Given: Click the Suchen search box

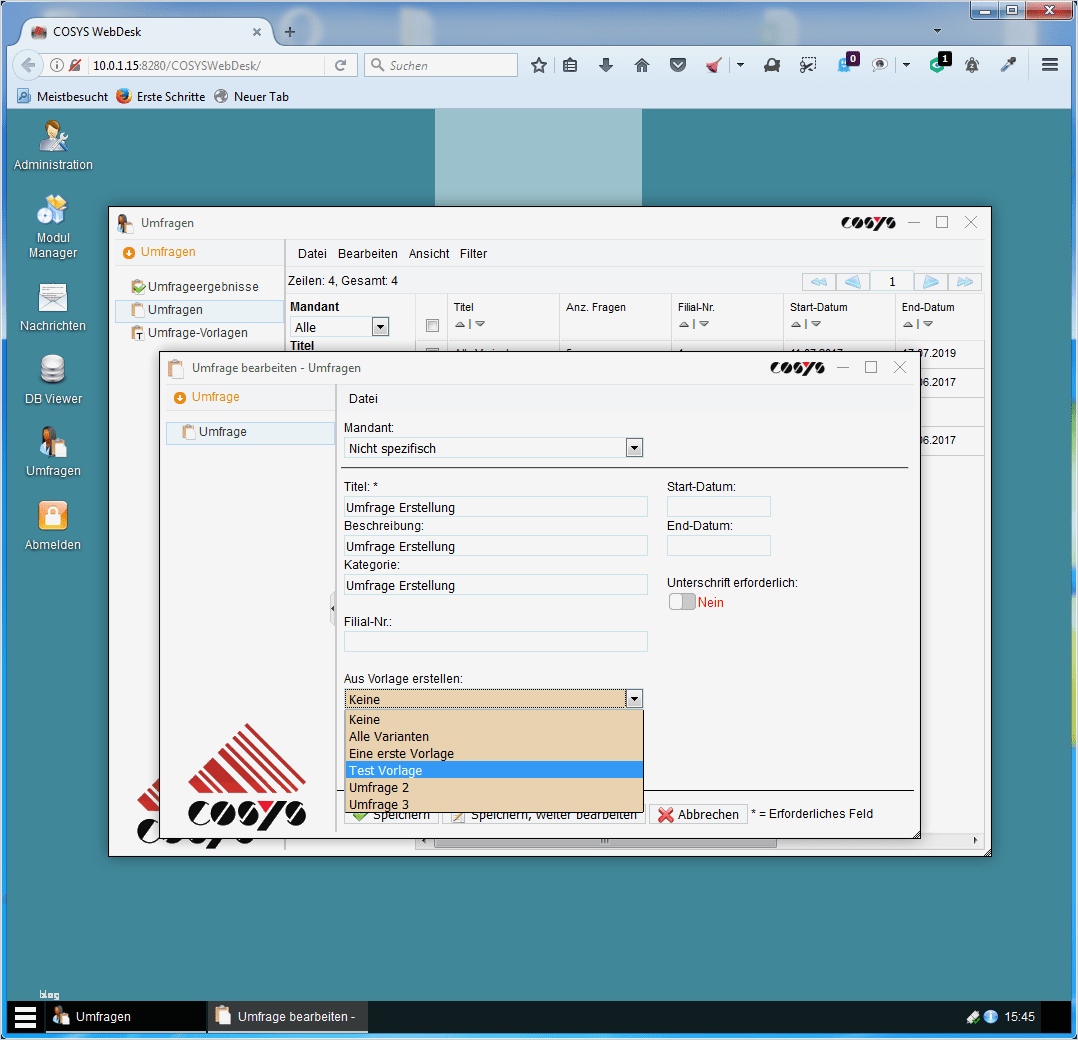Looking at the screenshot, I should click(x=441, y=65).
